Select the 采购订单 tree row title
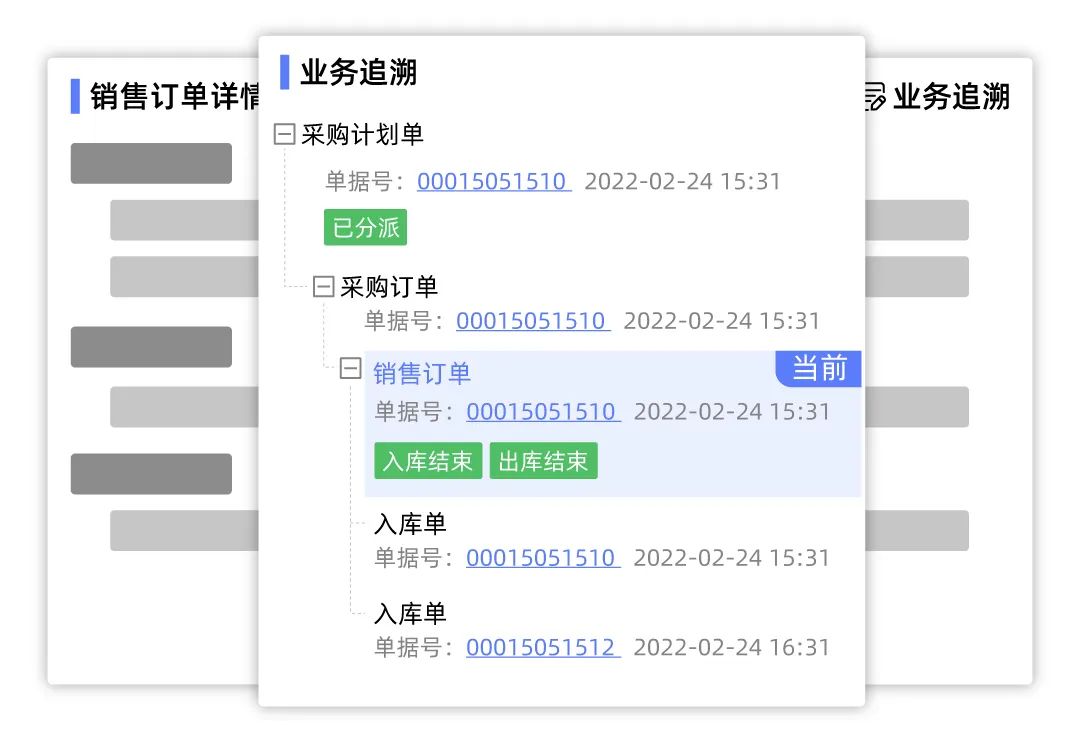 (389, 287)
